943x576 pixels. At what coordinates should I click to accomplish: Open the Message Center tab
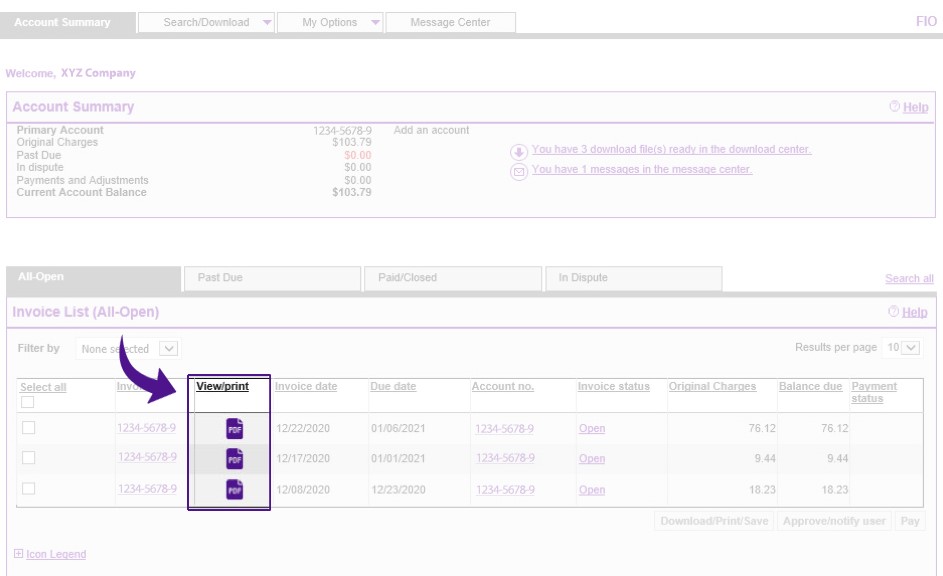[x=450, y=22]
